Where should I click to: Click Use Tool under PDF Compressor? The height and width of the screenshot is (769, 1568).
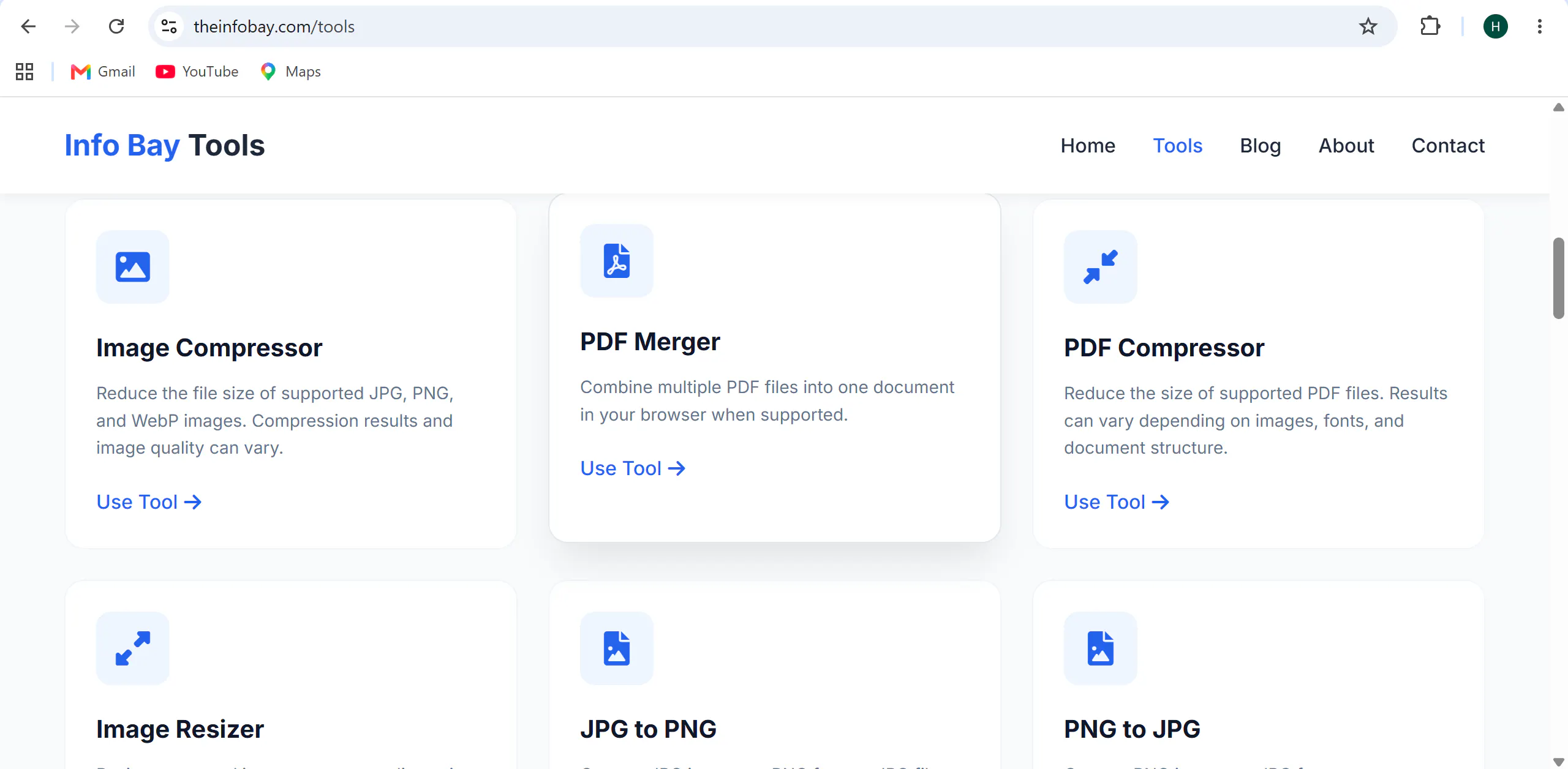[x=1117, y=502]
